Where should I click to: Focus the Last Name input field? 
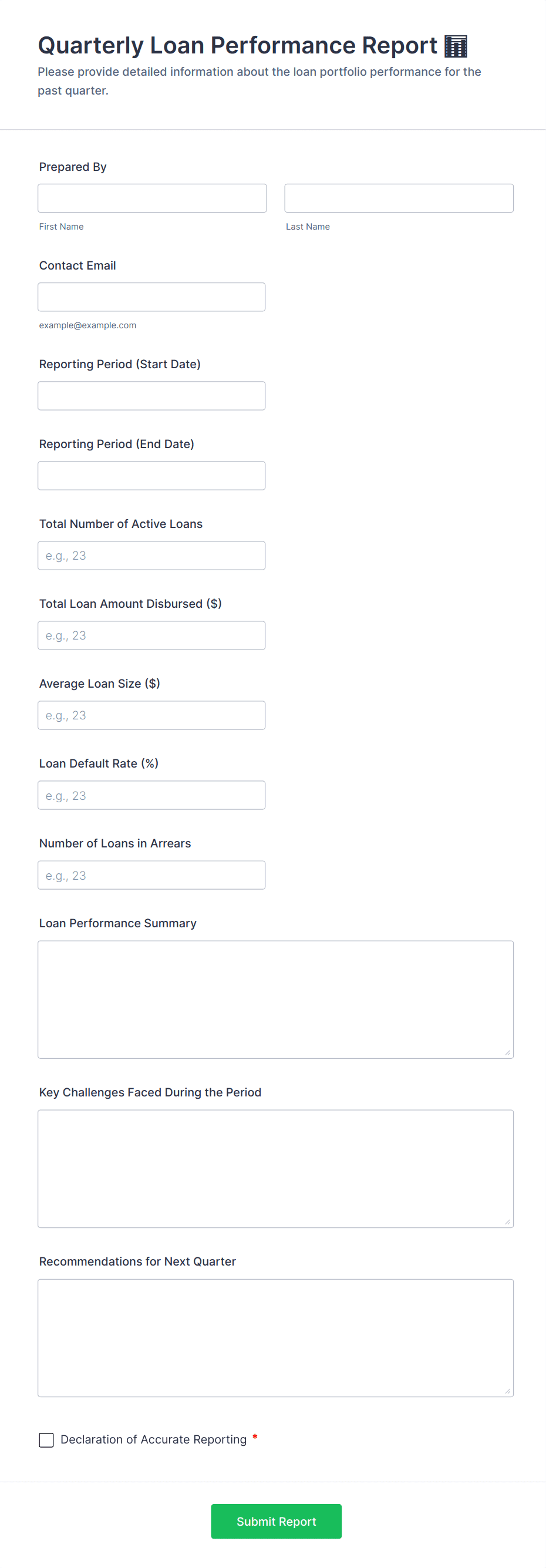click(399, 198)
